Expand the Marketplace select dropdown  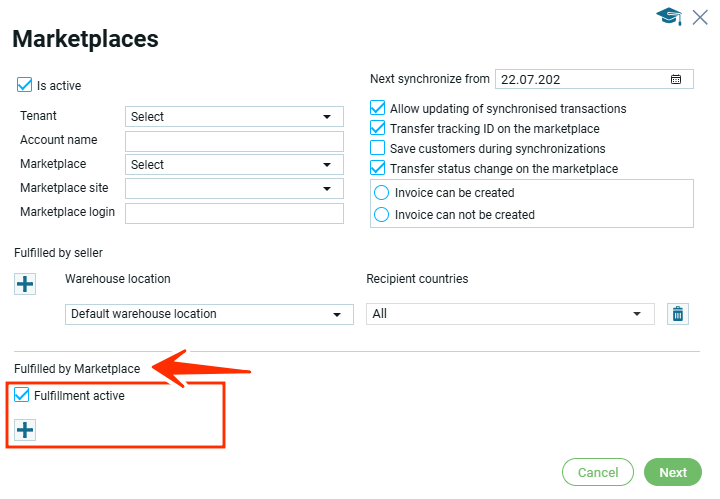(234, 165)
